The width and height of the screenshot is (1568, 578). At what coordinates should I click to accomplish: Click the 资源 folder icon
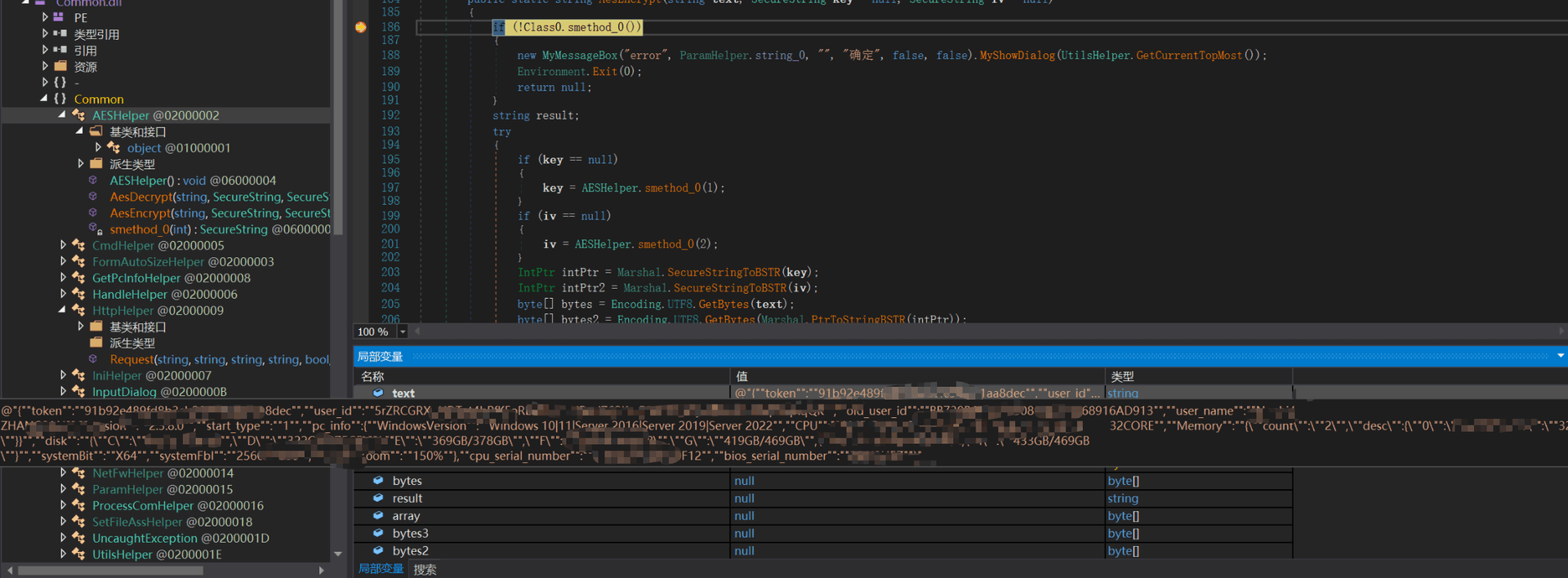tap(60, 66)
